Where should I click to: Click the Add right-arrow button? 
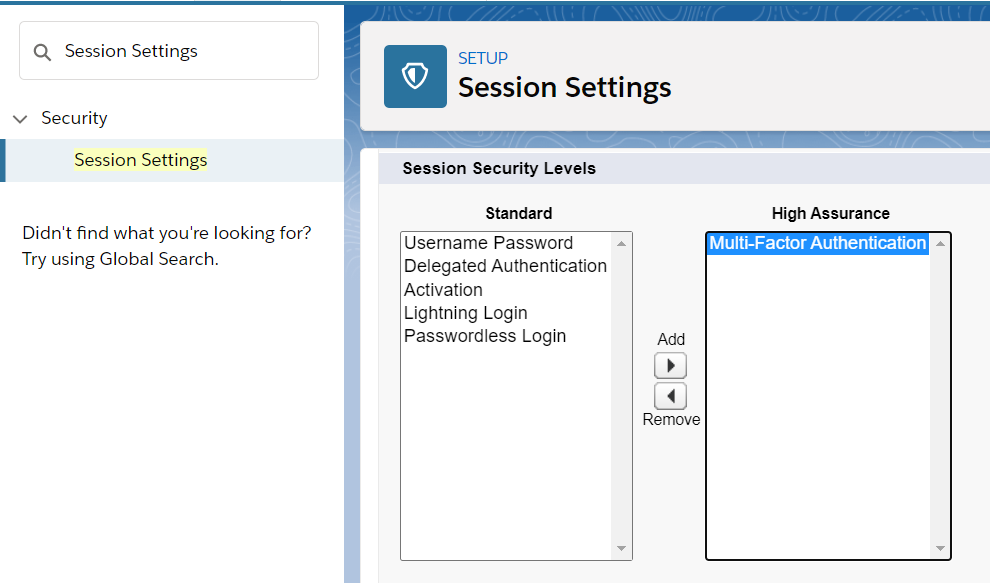[x=671, y=366]
